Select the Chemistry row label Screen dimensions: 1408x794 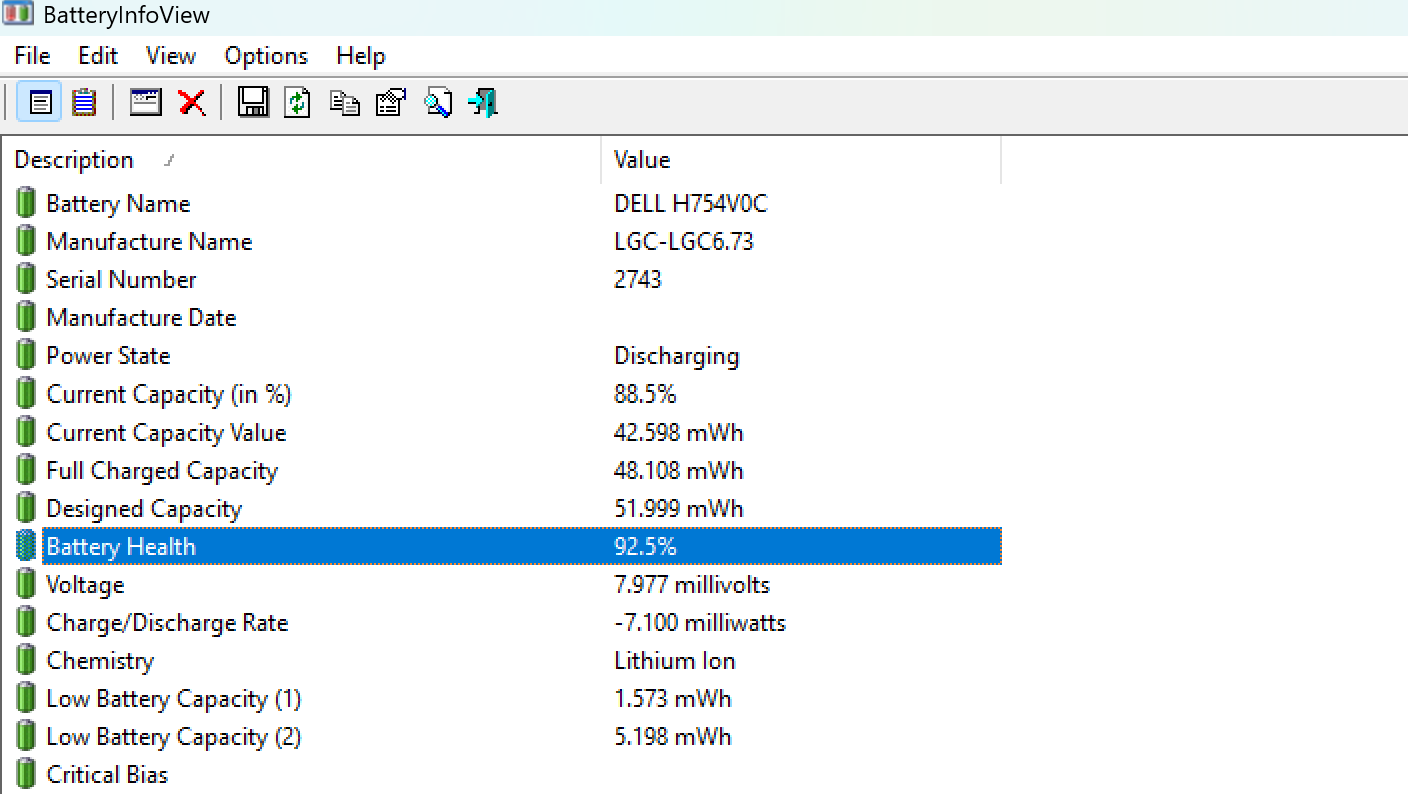tap(100, 661)
